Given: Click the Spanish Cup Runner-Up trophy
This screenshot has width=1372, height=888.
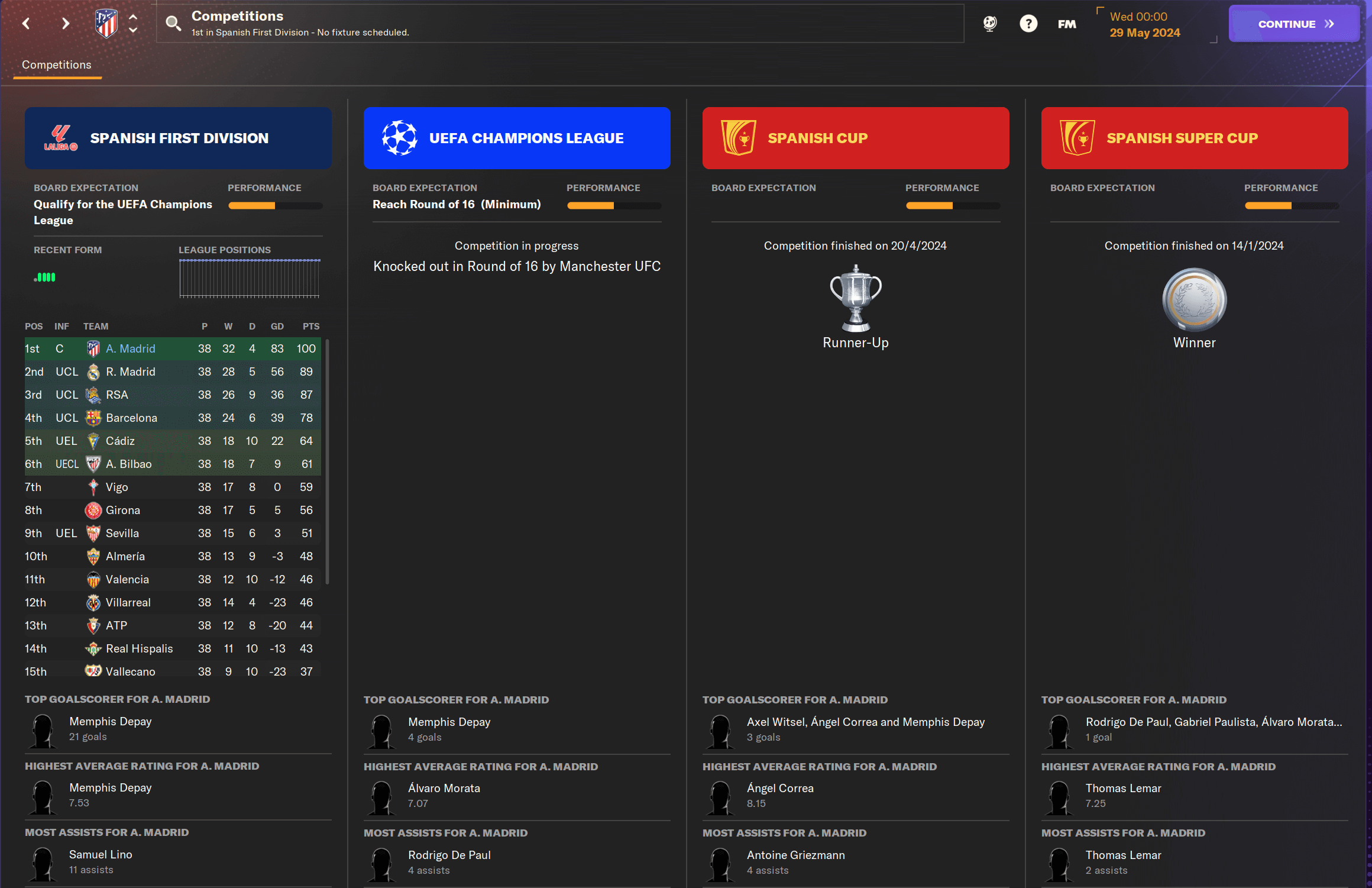Looking at the screenshot, I should [x=856, y=298].
